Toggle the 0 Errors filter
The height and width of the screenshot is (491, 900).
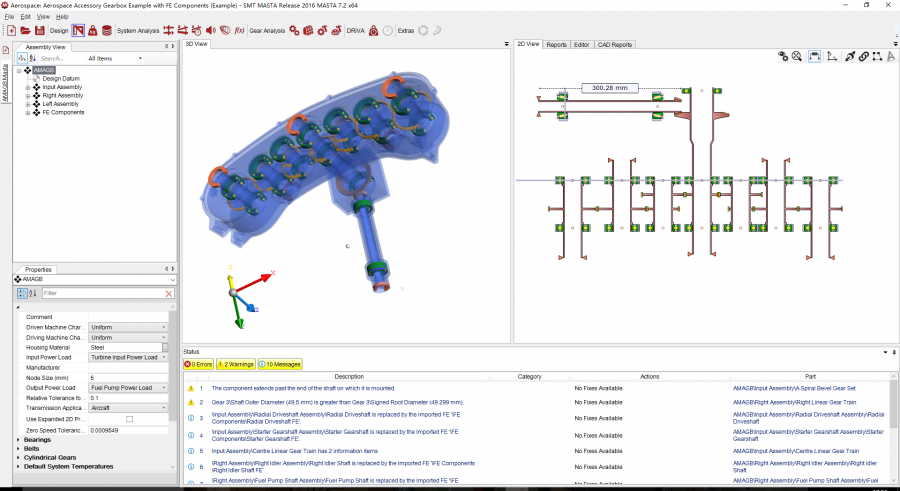[199, 364]
